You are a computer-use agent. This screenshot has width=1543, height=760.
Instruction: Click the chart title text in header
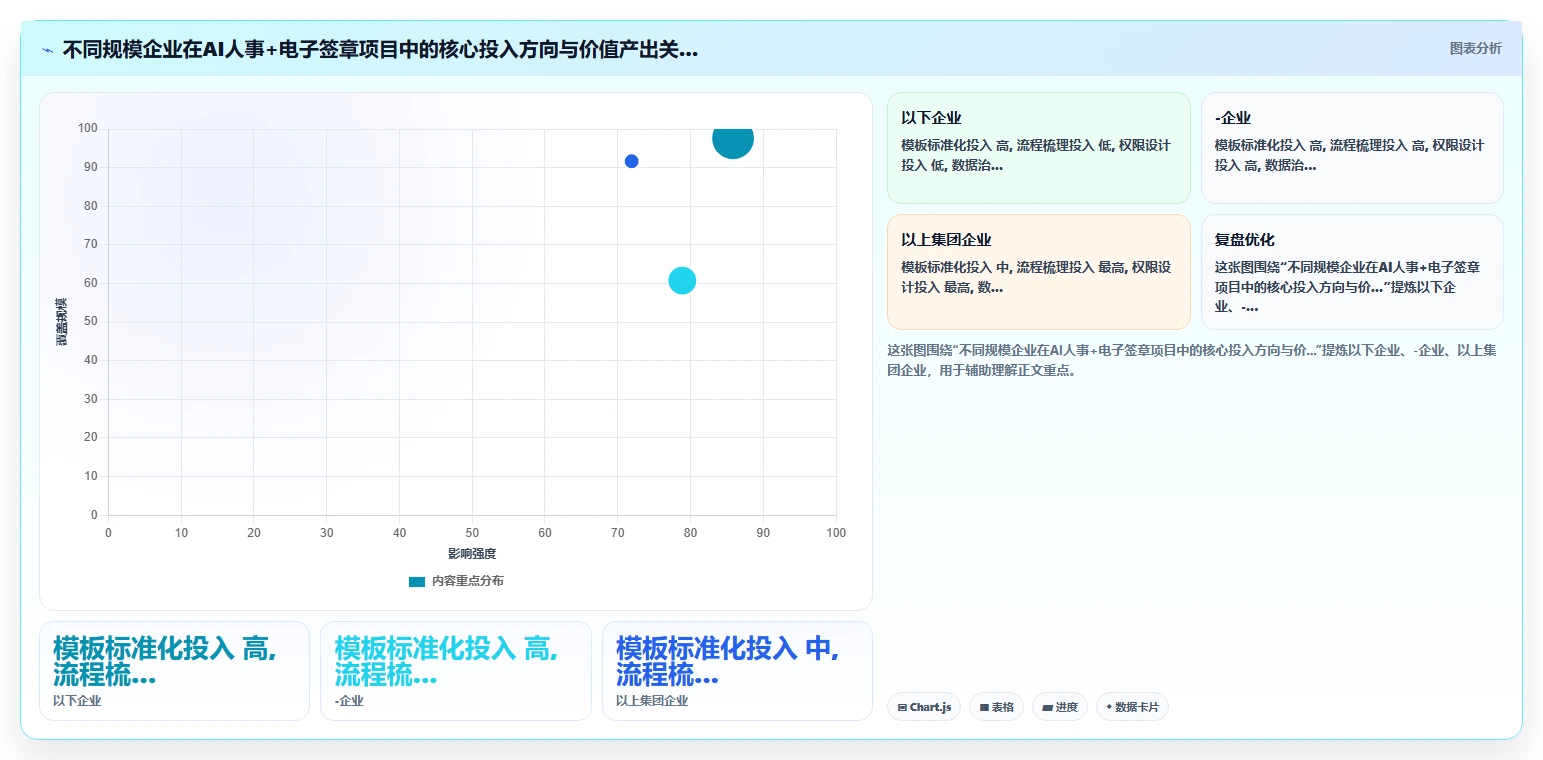click(380, 50)
